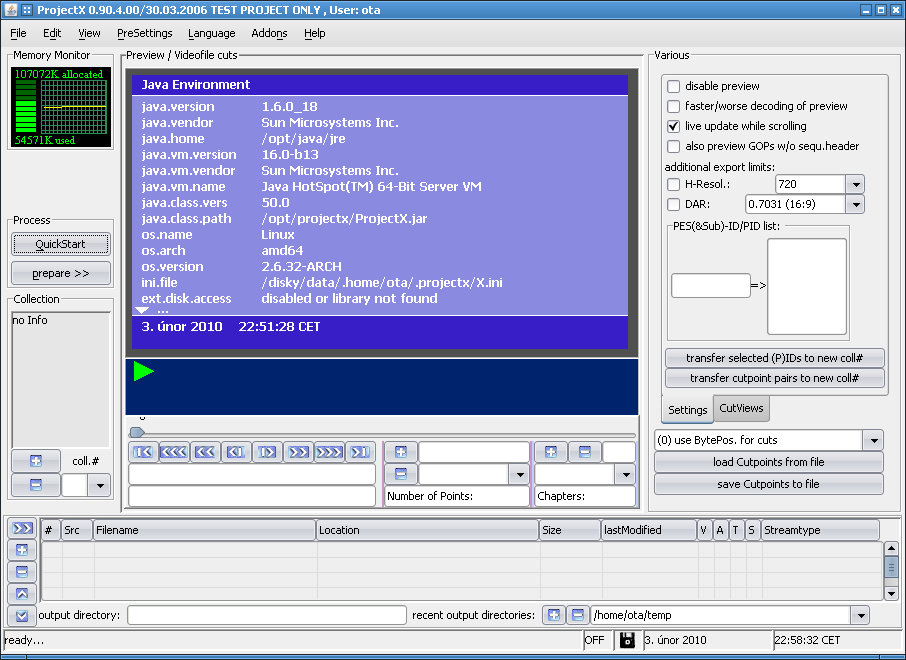Click the file table scrollbar down arrow
906x660 pixels.
pos(890,592)
